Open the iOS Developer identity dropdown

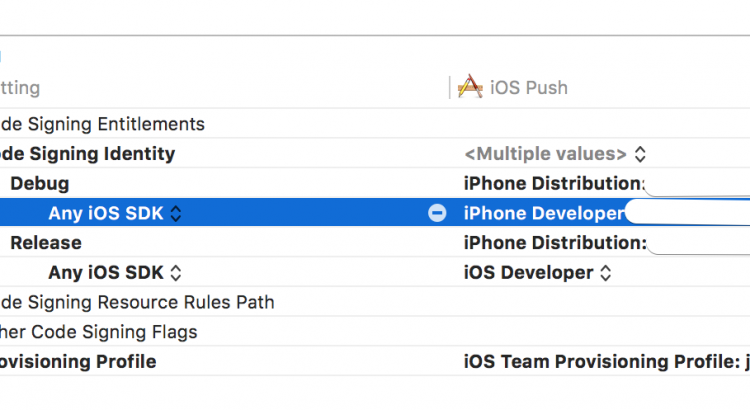point(538,272)
